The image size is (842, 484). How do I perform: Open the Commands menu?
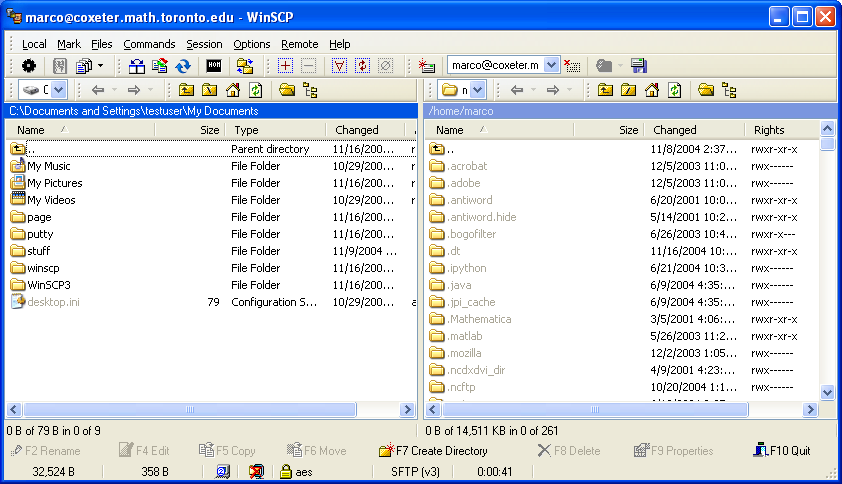[x=149, y=44]
